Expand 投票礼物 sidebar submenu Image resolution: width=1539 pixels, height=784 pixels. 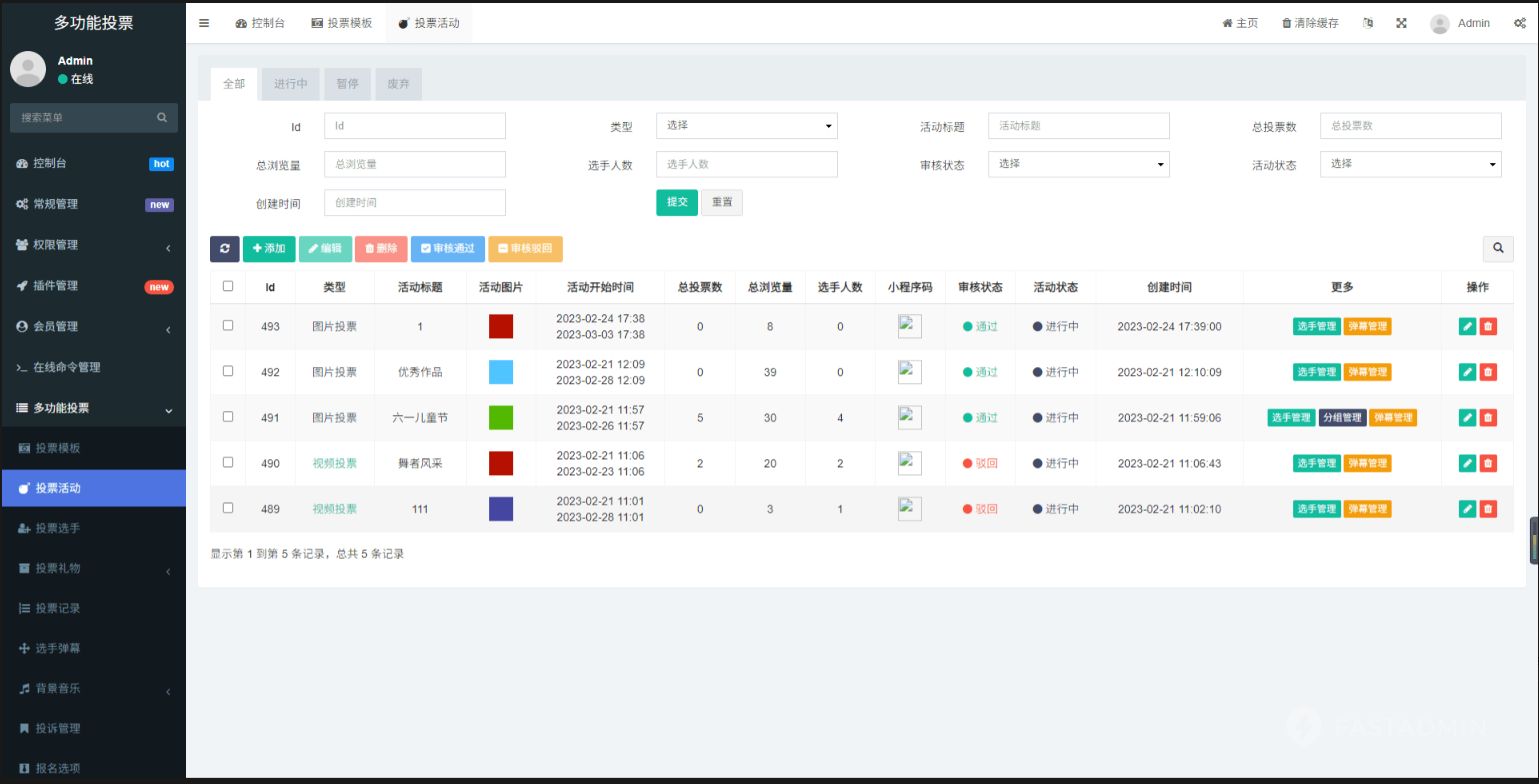pos(93,568)
